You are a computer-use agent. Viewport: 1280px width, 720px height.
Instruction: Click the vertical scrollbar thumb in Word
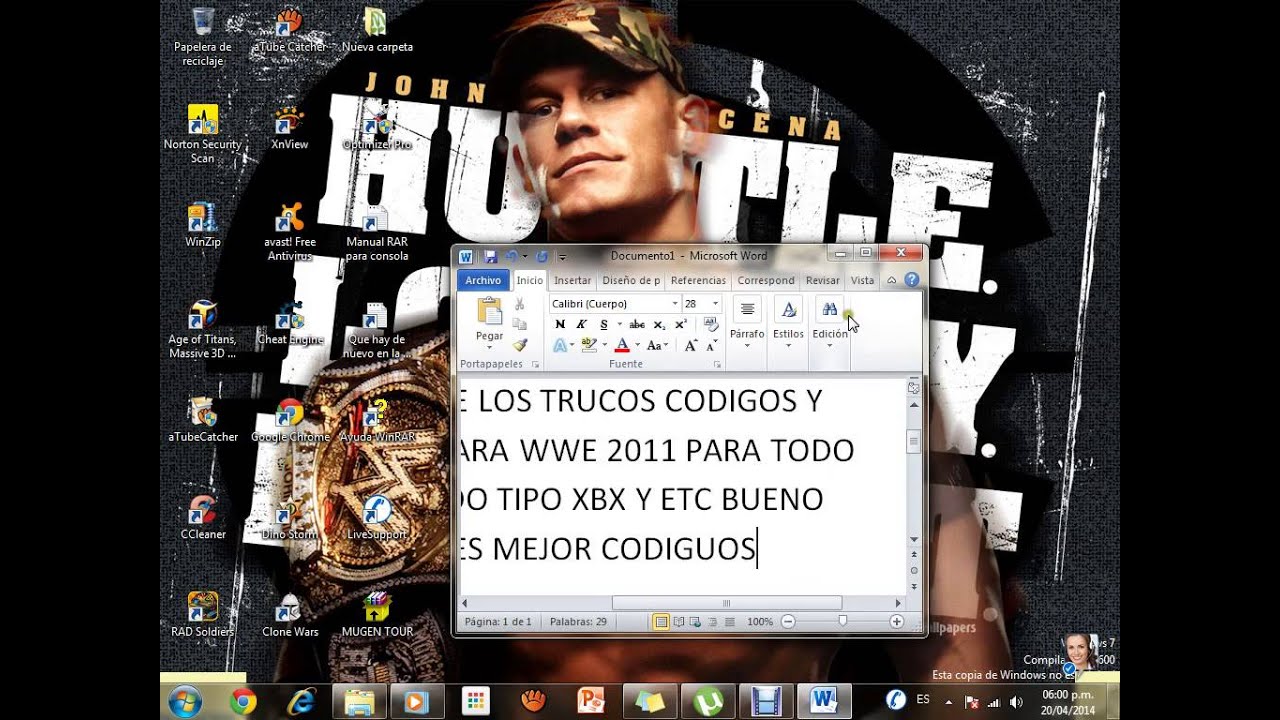[913, 441]
